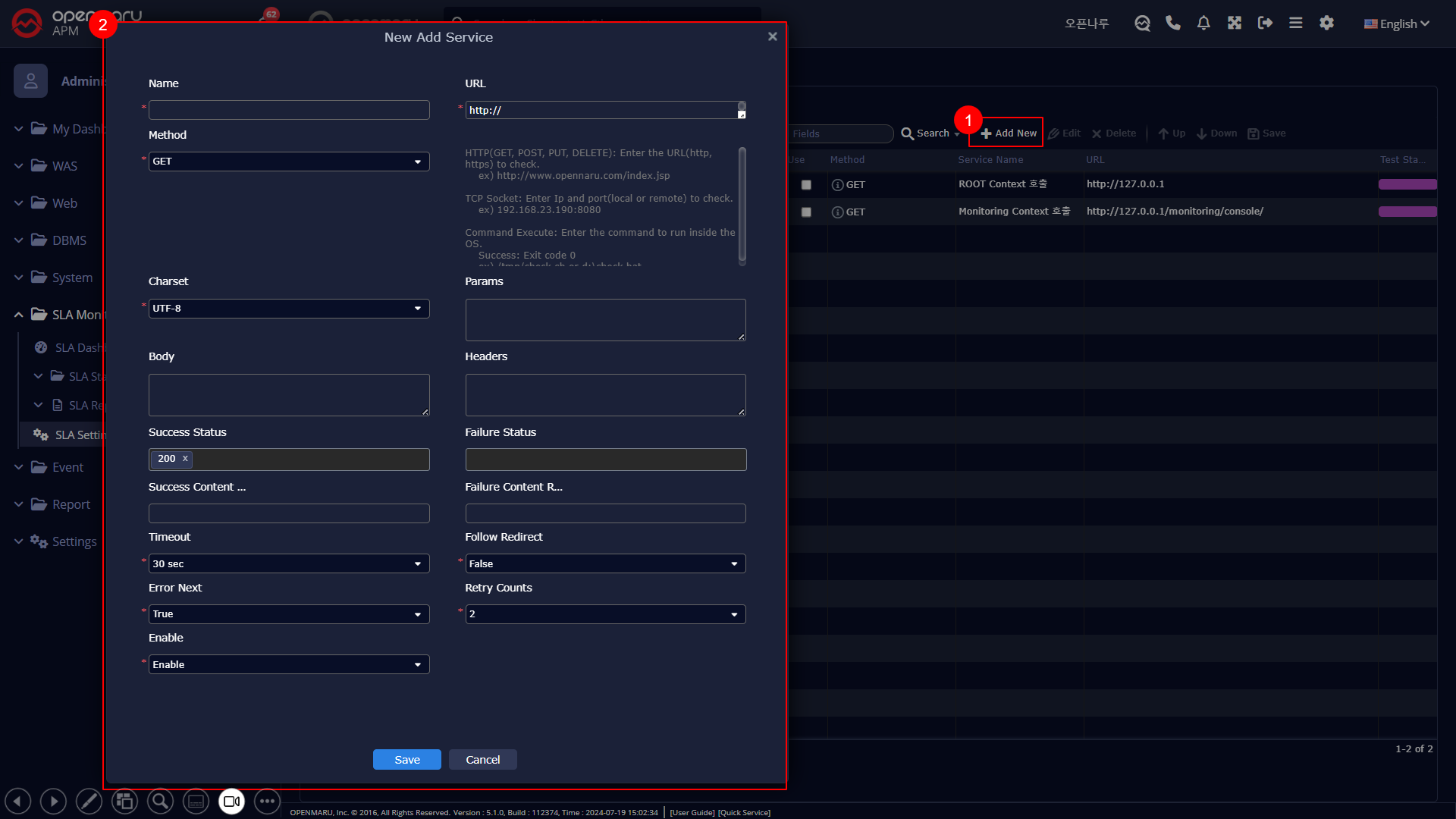The image size is (1456, 819).
Task: Open the chat monitoring chart icon
Action: [x=1142, y=24]
